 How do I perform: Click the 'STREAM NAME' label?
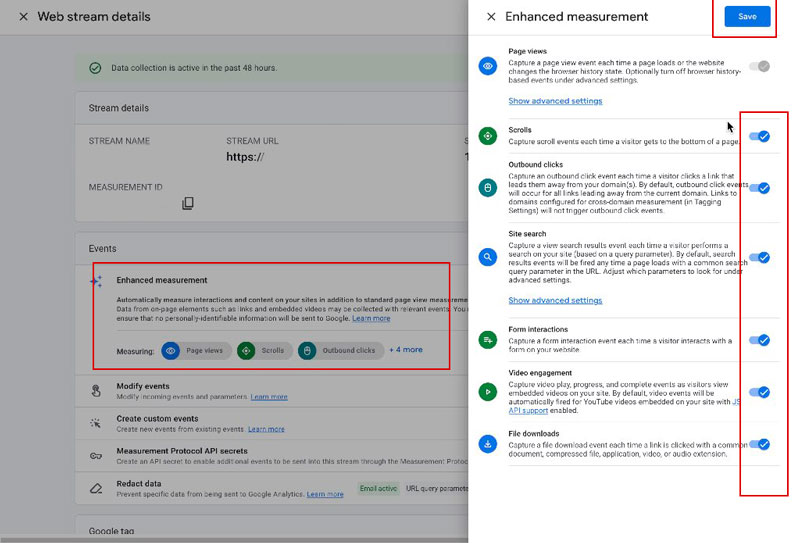(119, 141)
